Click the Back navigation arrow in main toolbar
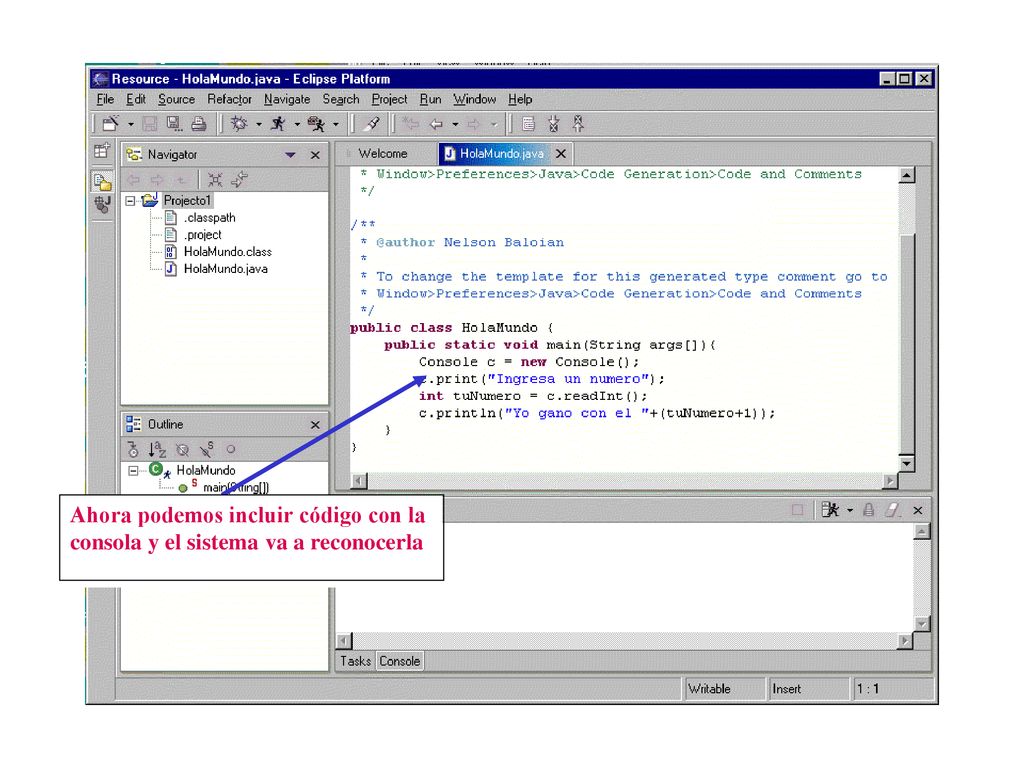1024x768 pixels. (436, 124)
